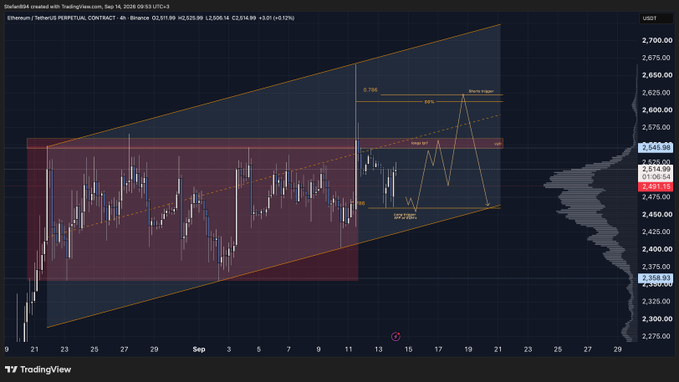The image size is (679, 382).
Task: Click the 2,475.00 price axis label
Action: click(x=657, y=197)
